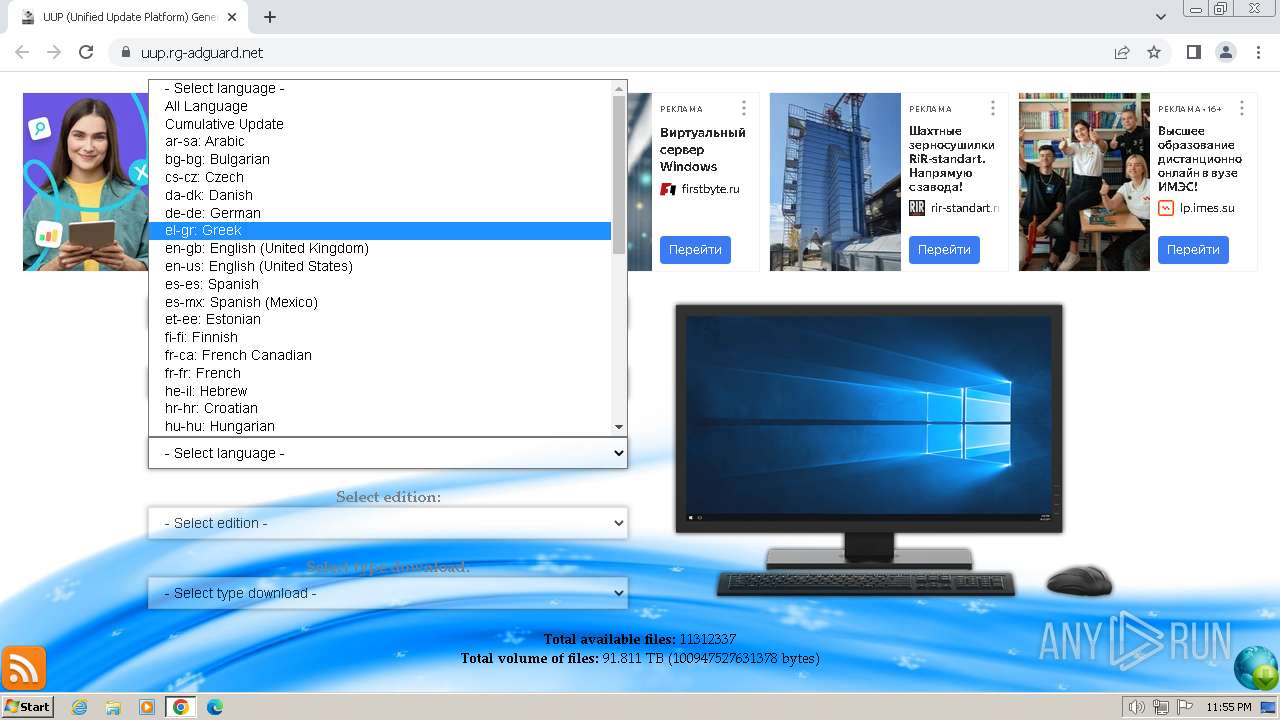
Task: Go back using browser back arrow
Action: pyautogui.click(x=22, y=52)
